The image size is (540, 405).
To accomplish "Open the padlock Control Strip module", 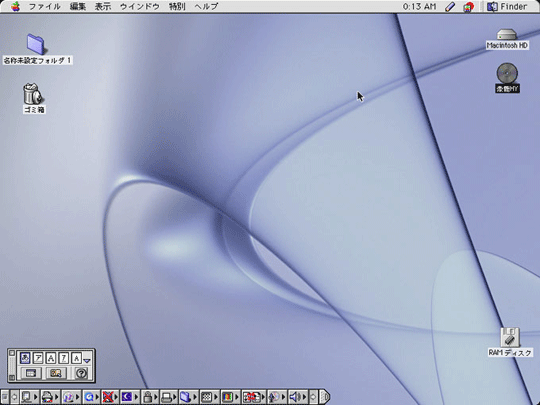I will point(148,397).
